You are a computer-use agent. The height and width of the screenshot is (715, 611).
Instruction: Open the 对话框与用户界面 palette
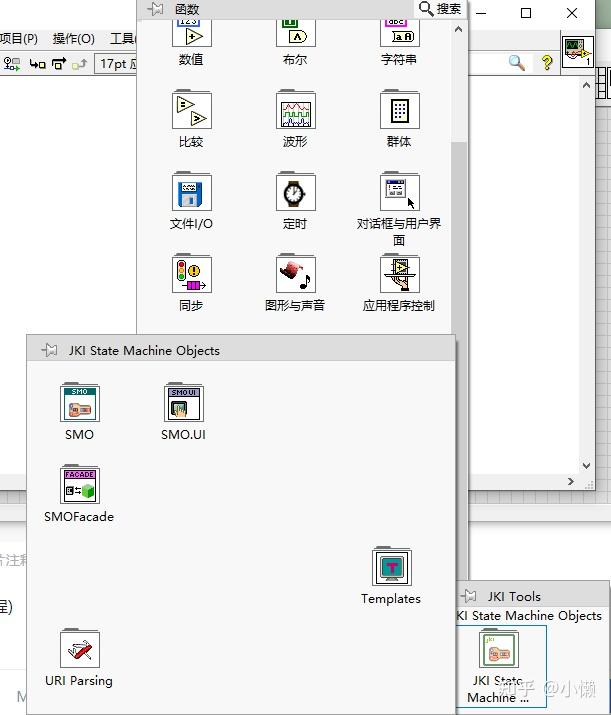tap(399, 192)
